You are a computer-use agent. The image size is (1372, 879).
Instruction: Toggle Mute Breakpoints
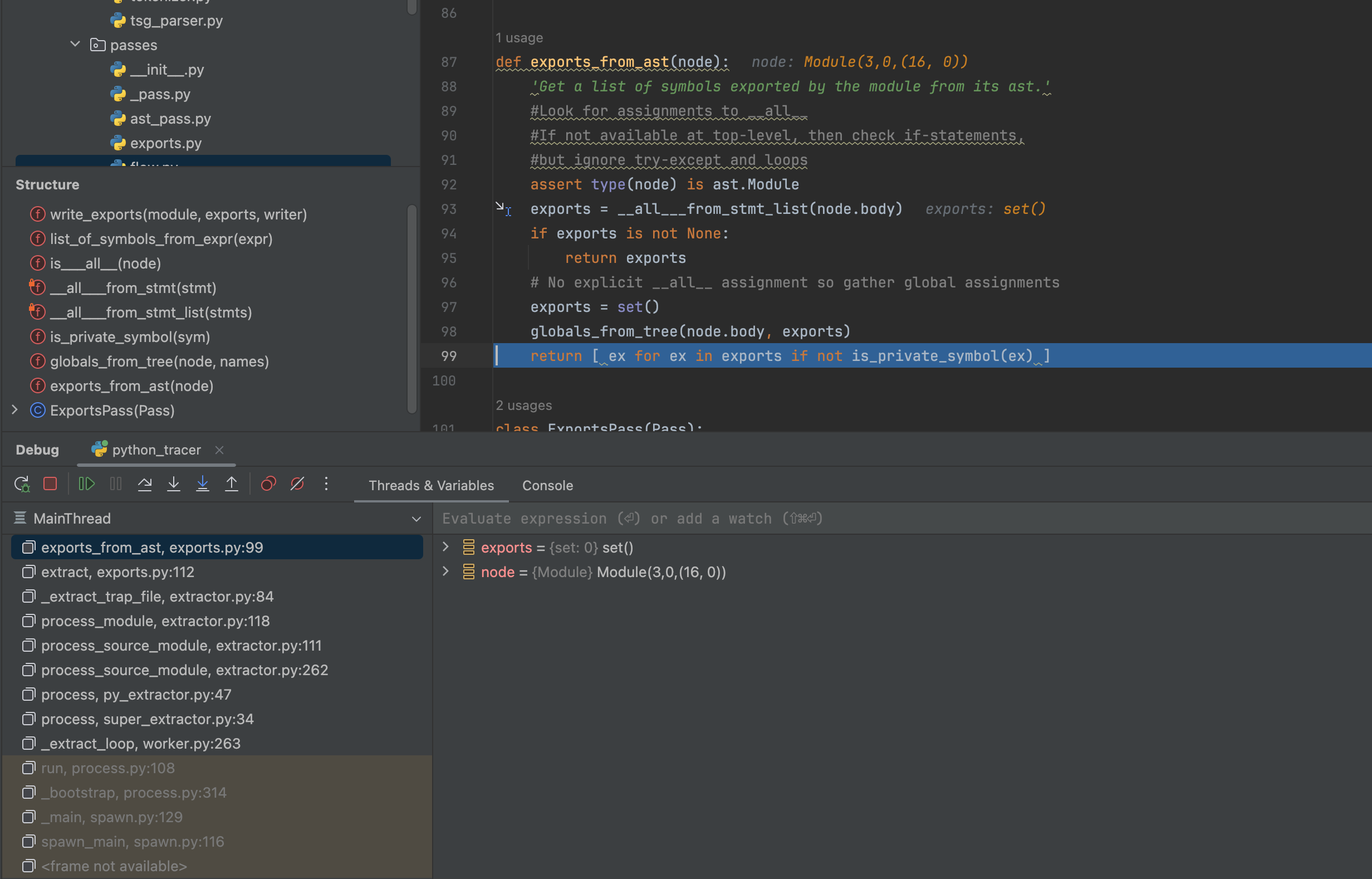[x=297, y=484]
